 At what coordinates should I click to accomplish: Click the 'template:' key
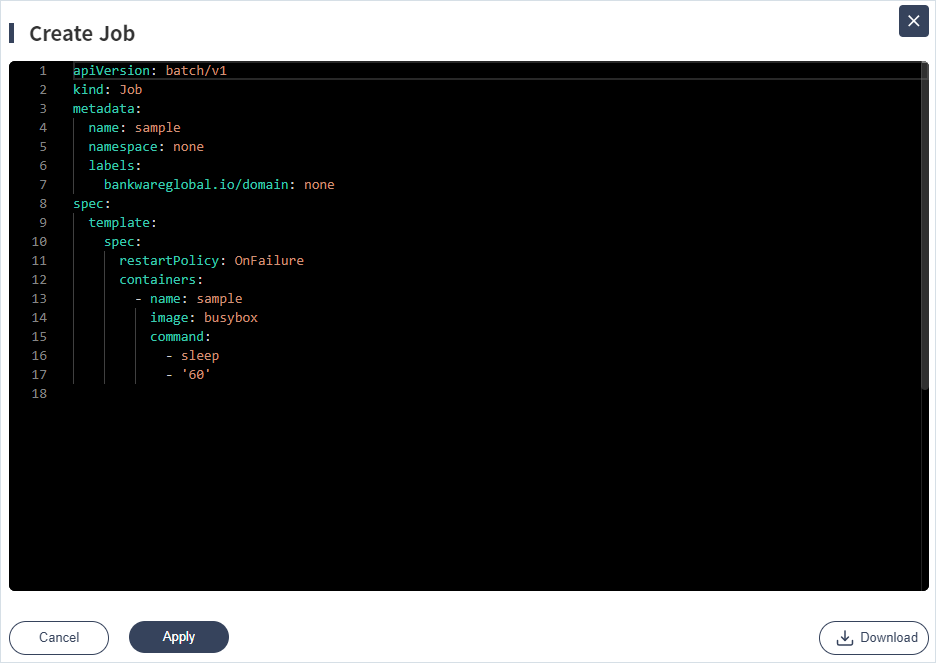click(122, 223)
